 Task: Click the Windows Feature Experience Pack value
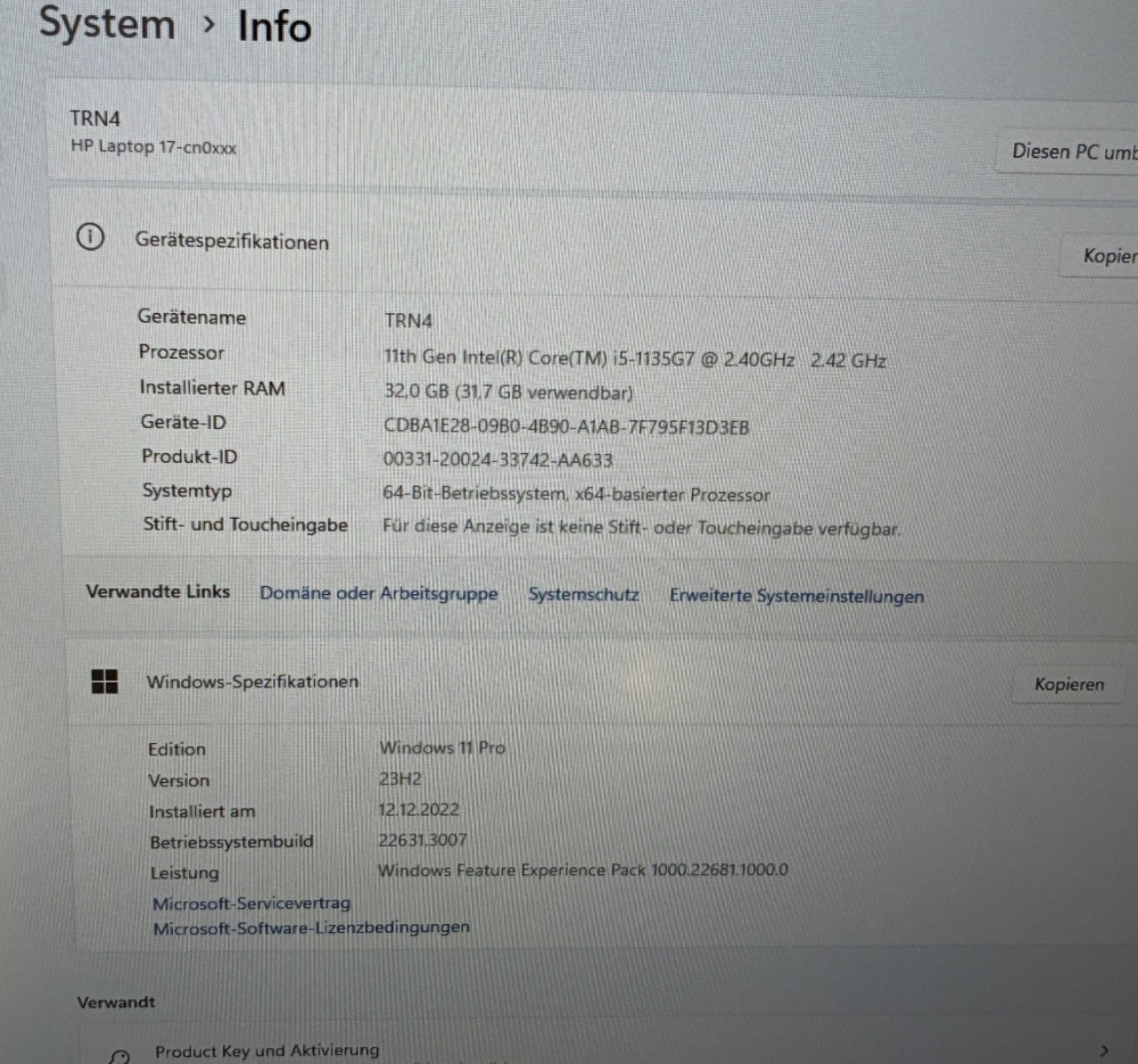click(583, 870)
